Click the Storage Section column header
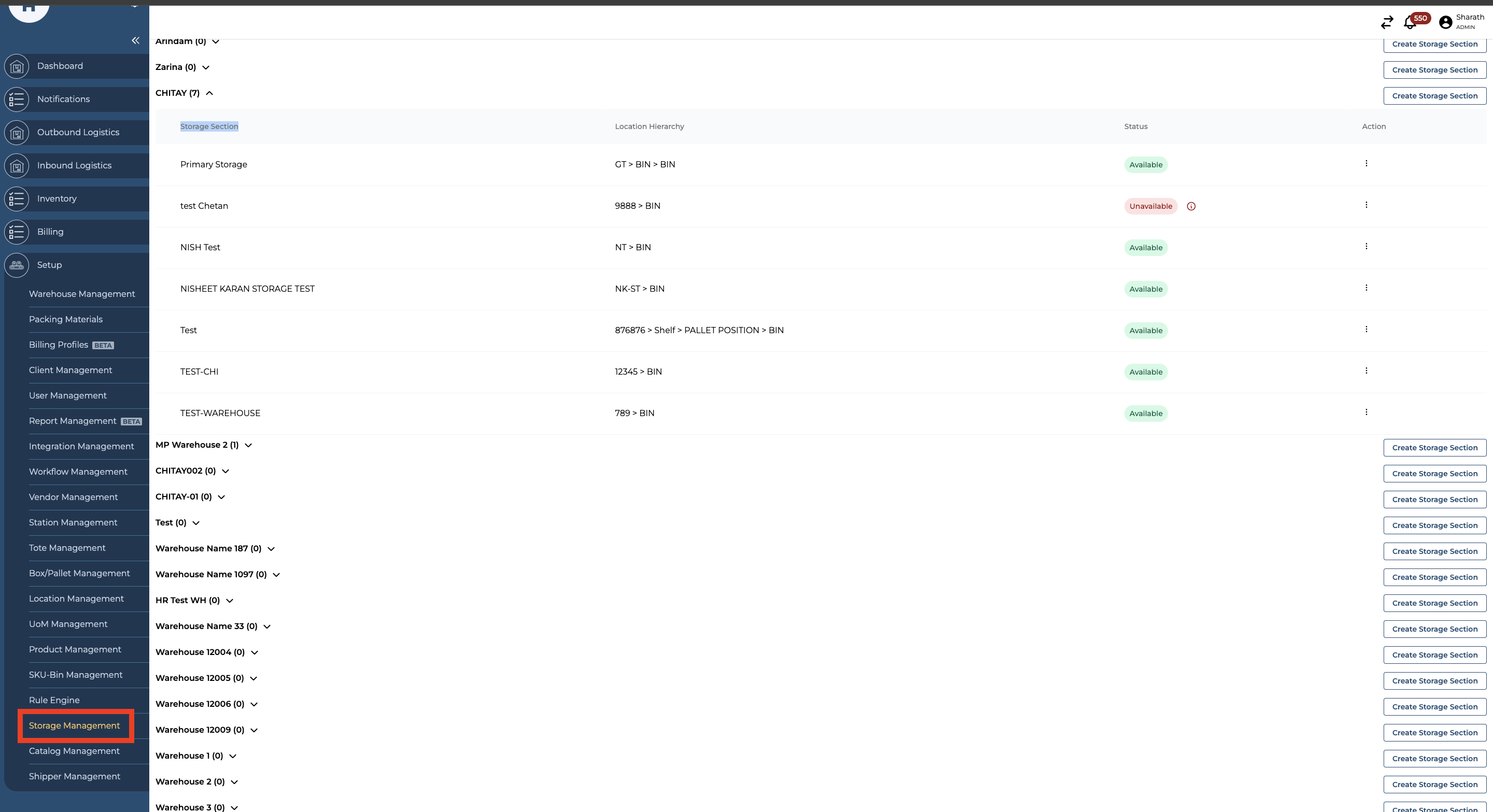 point(209,126)
